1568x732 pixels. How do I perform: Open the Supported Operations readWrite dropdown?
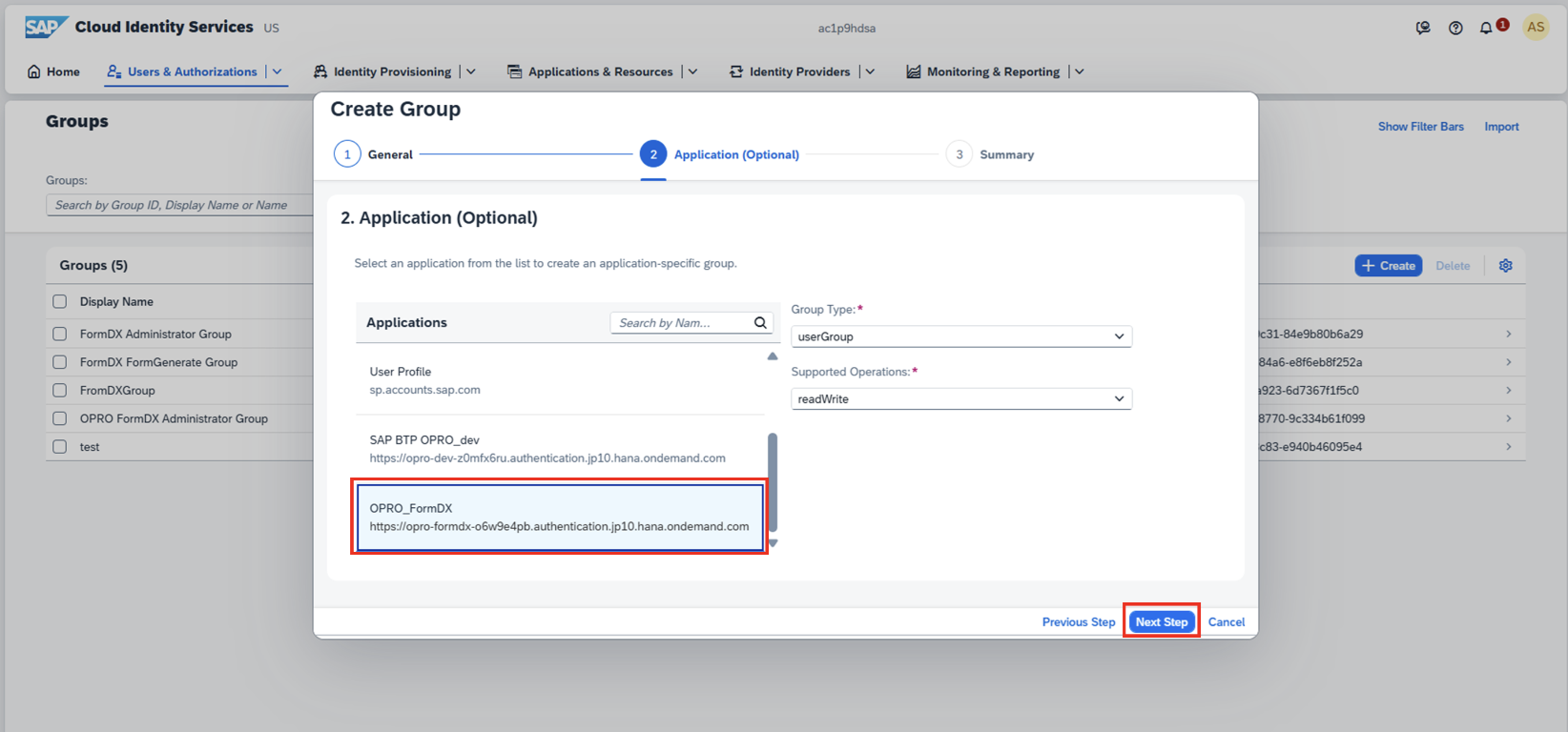pyautogui.click(x=1119, y=398)
